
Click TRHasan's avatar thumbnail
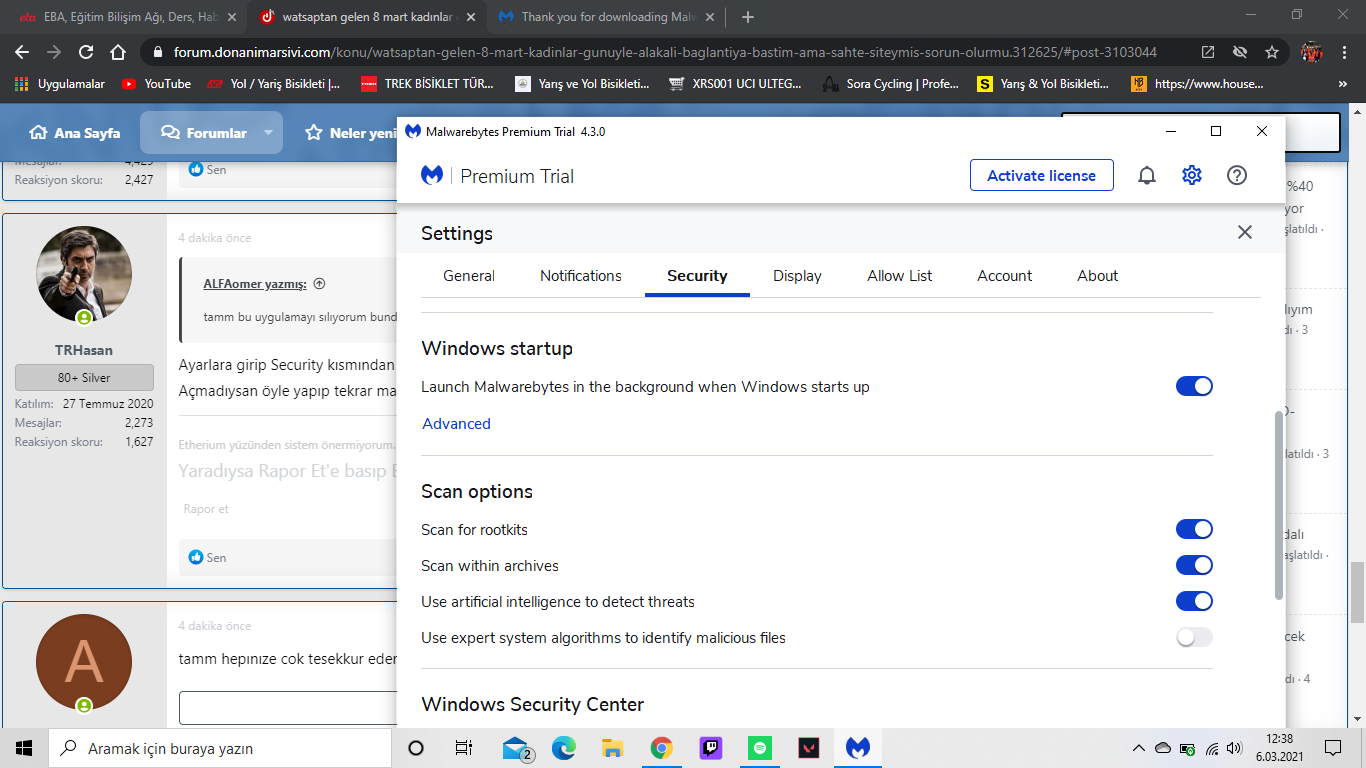click(x=84, y=274)
